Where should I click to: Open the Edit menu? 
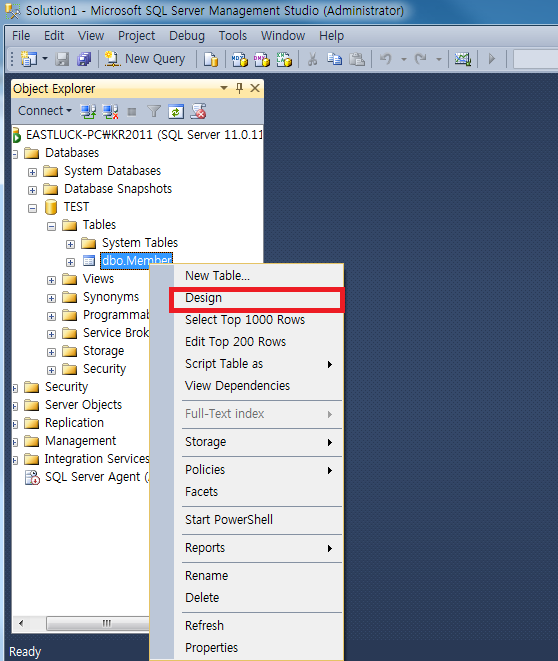tap(54, 36)
